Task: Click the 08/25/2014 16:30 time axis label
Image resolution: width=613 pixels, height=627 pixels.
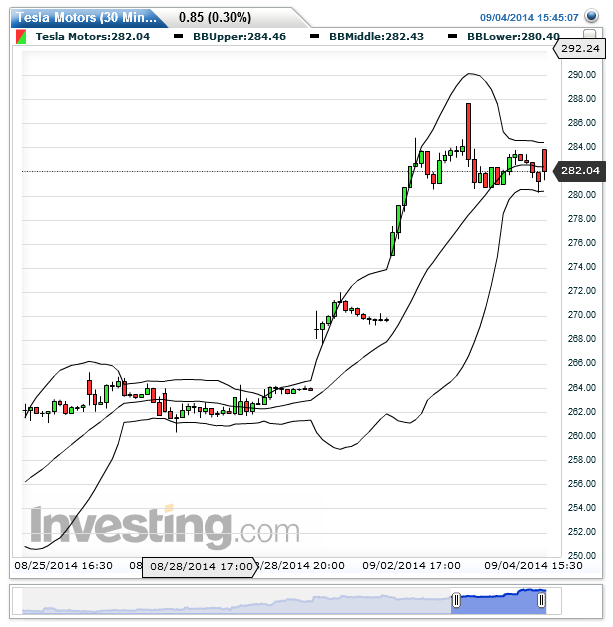Action: tap(64, 565)
